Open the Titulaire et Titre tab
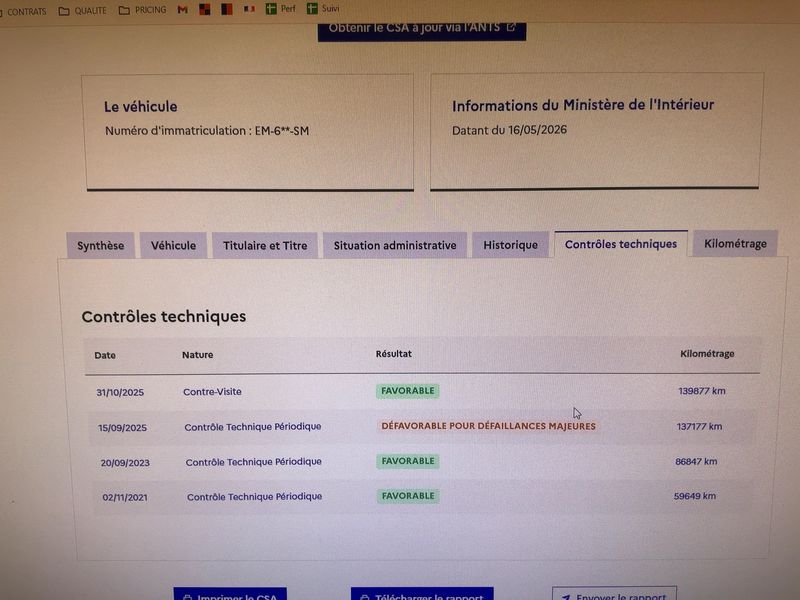This screenshot has height=600, width=800. (265, 245)
